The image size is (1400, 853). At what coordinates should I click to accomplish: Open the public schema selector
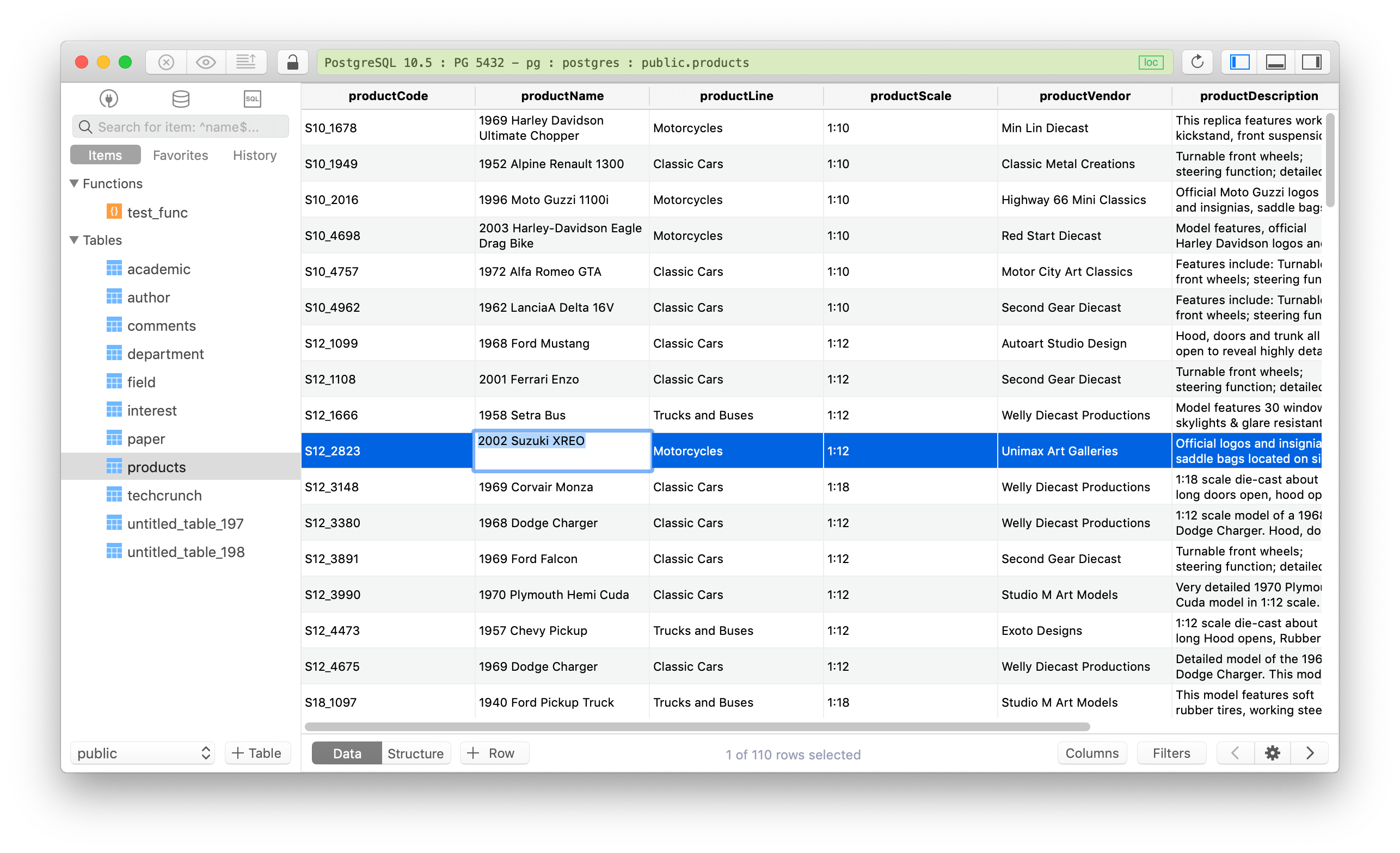143,753
